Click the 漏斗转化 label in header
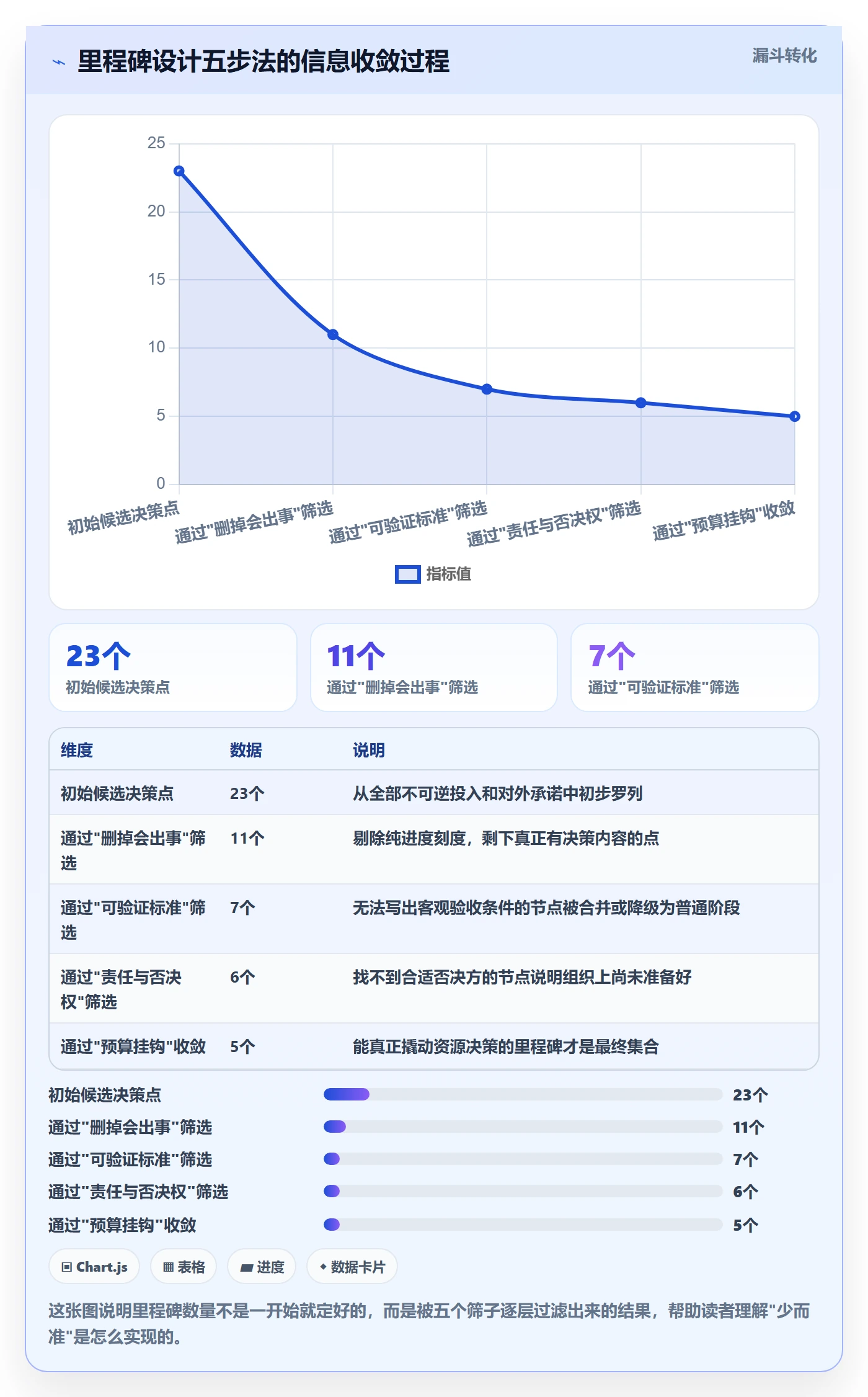This screenshot has height=1397, width=868. (x=784, y=56)
